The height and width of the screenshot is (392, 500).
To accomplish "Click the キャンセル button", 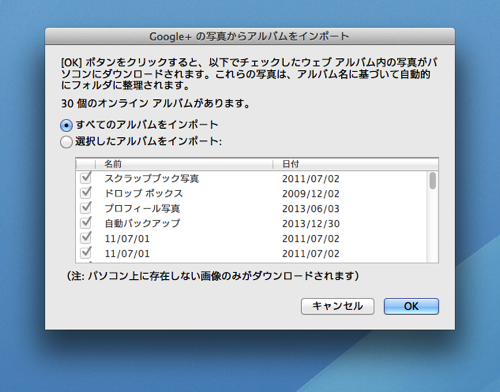I will (x=338, y=306).
